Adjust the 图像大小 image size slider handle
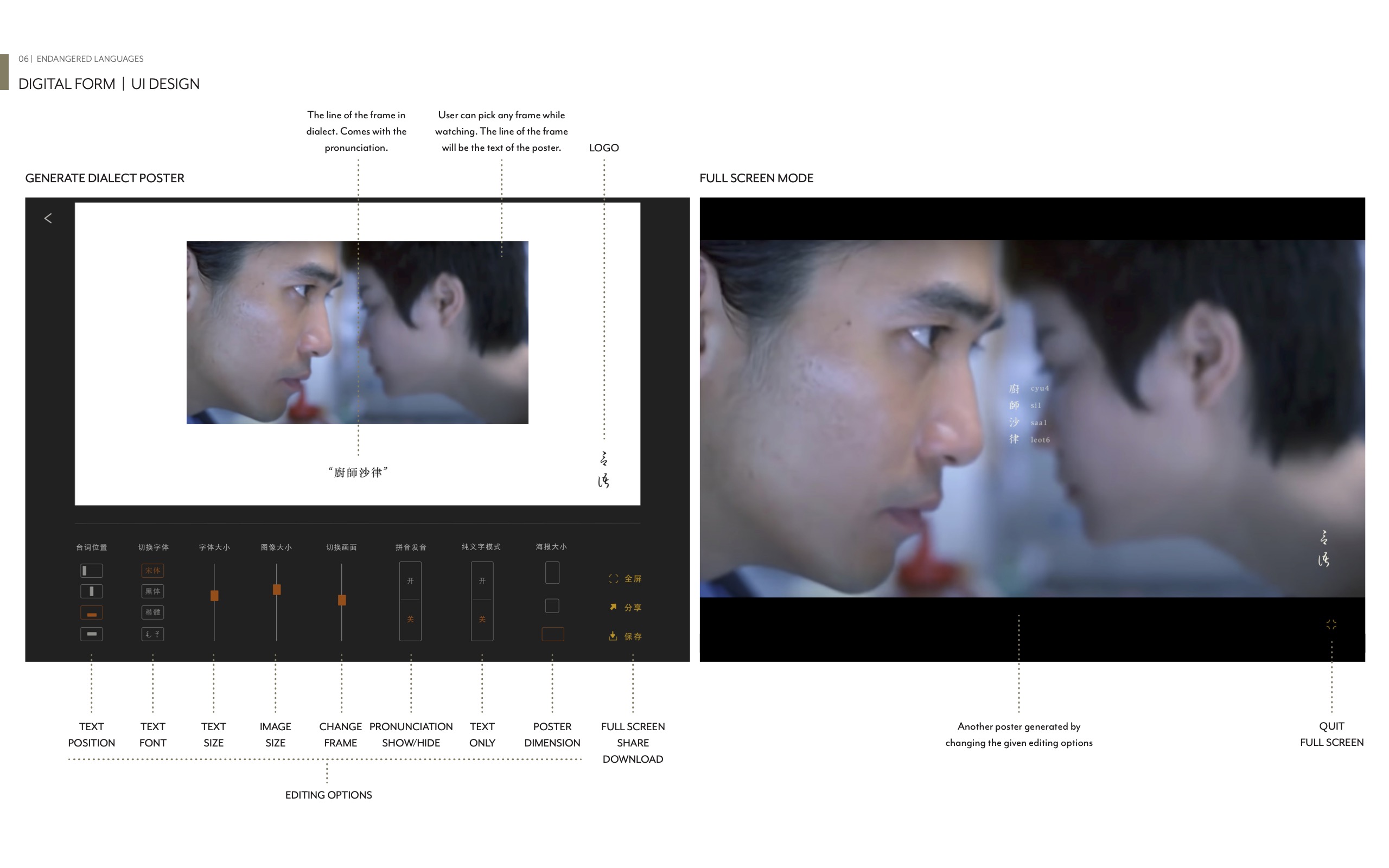Screen dimensions: 1389x868 277,590
